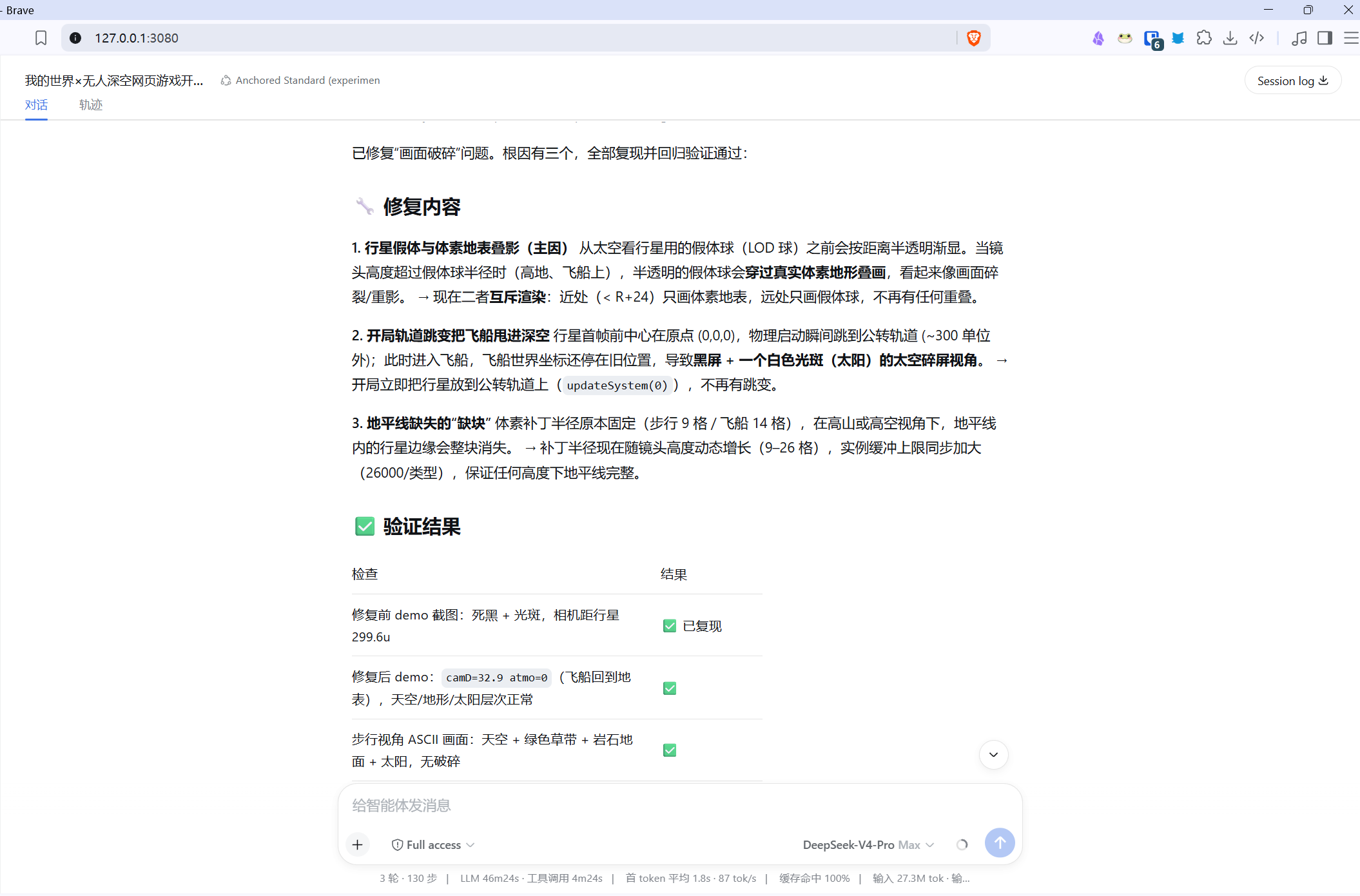Click the green check beside 已复现
Viewport: 1360px width, 896px height.
pos(670,626)
